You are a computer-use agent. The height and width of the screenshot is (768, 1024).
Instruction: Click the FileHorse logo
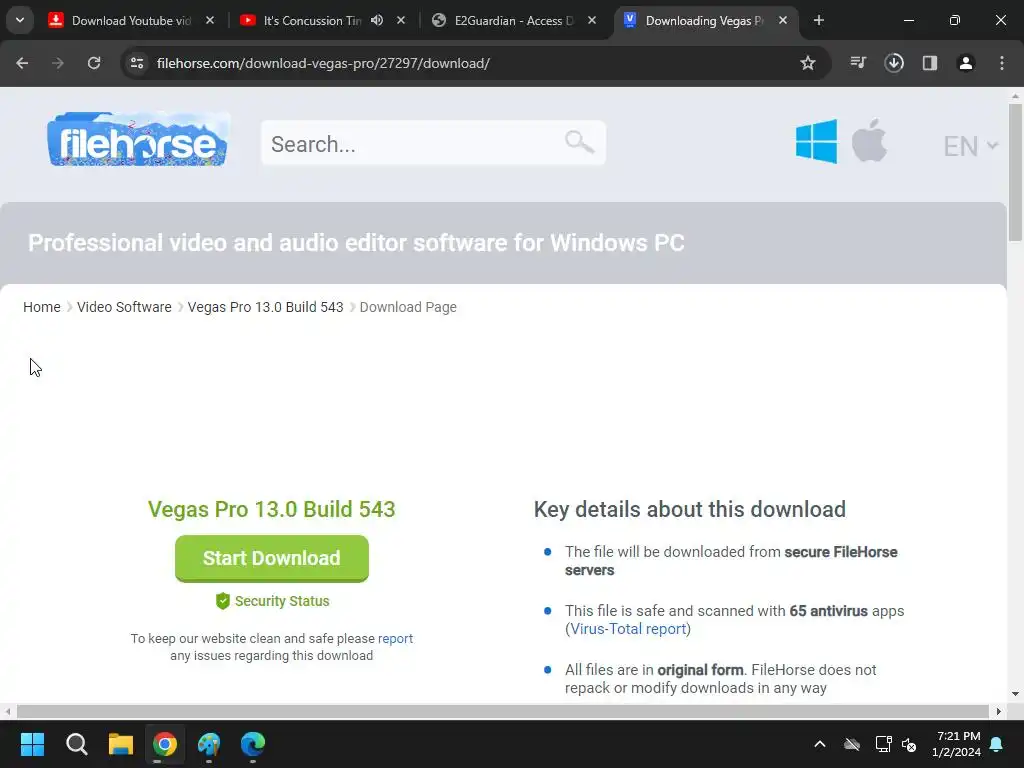point(138,139)
